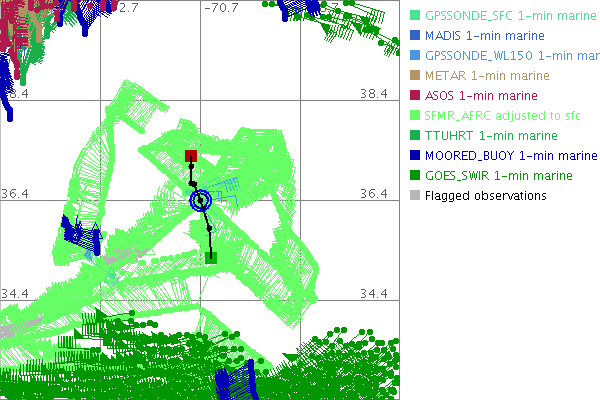Click the red square track marker
Viewport: 600px width, 400px height.
coord(191,156)
